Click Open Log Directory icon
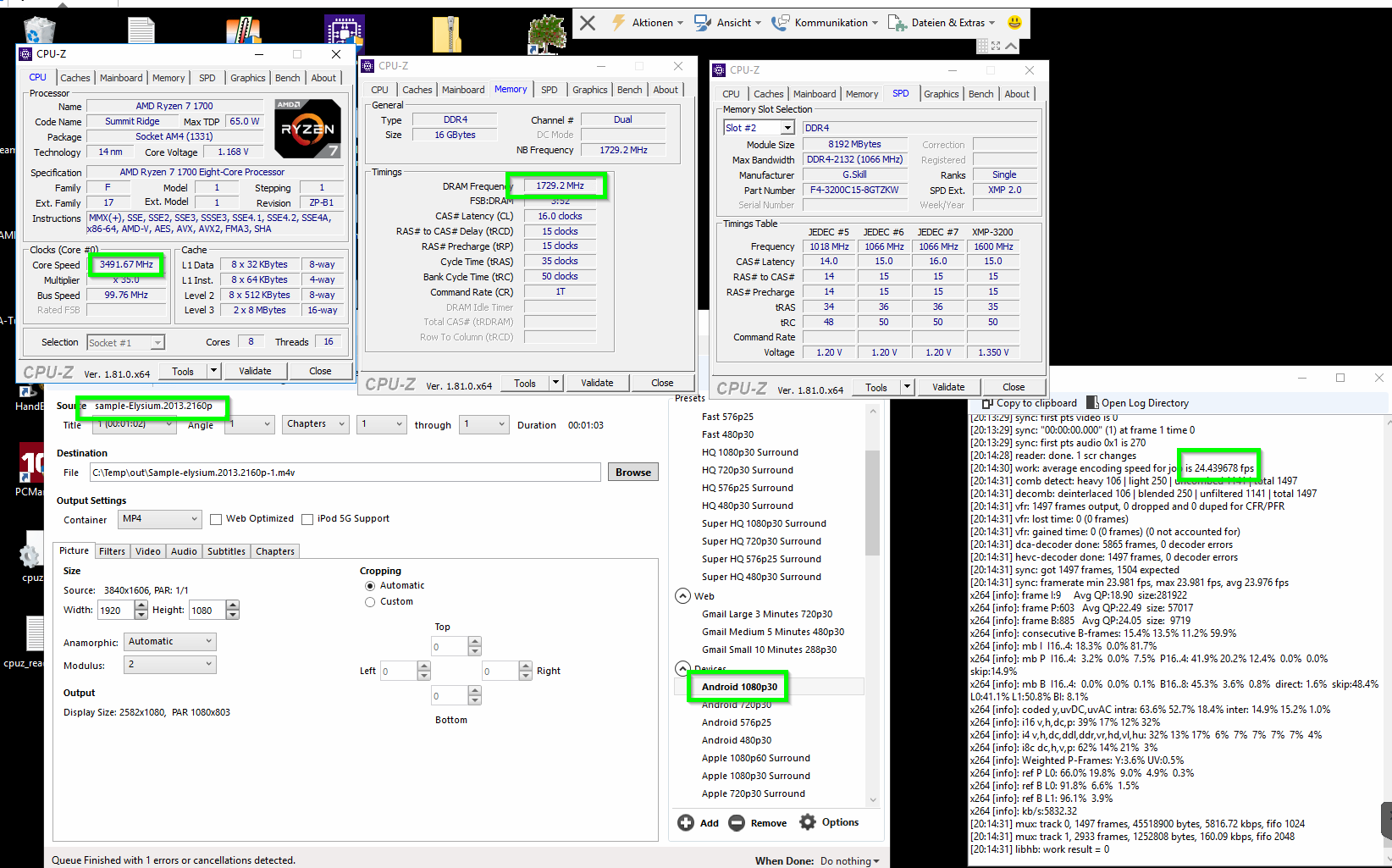The width and height of the screenshot is (1392, 868). tap(1092, 403)
